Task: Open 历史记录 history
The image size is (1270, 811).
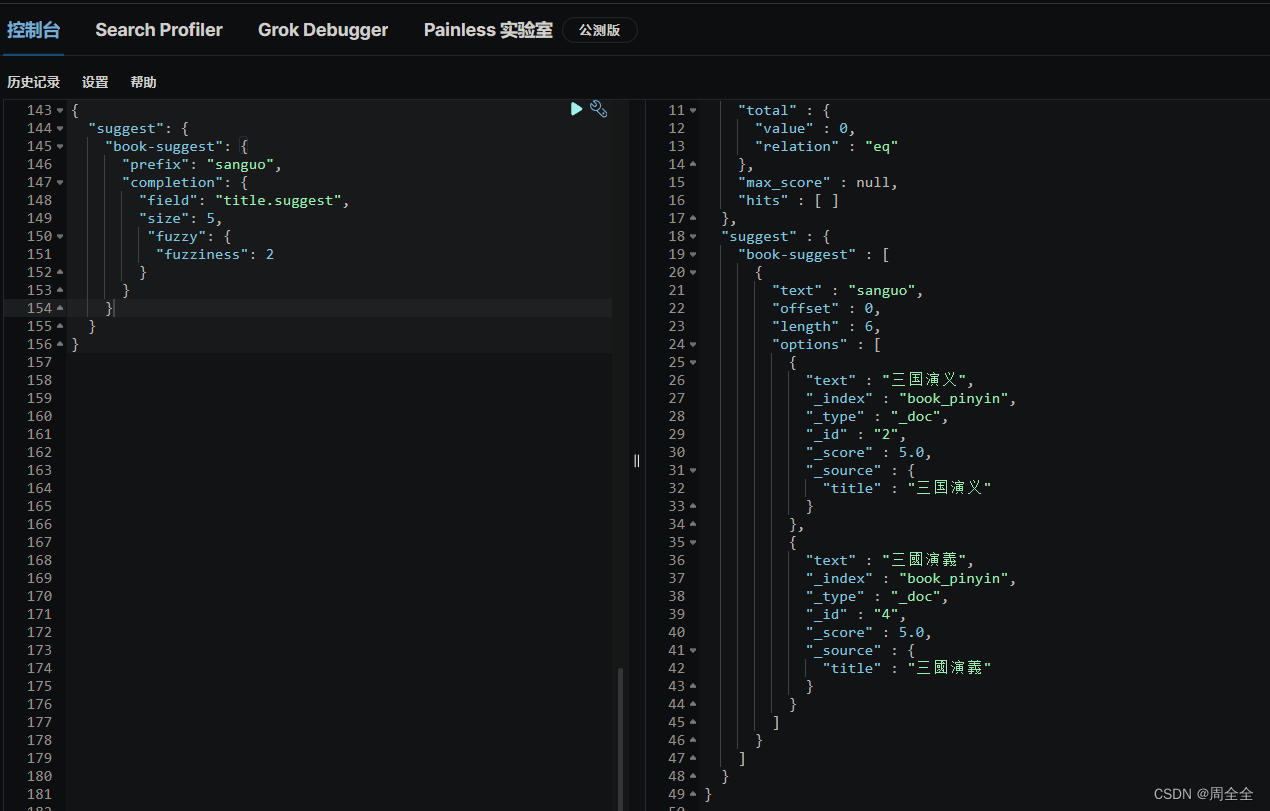Action: pos(34,82)
